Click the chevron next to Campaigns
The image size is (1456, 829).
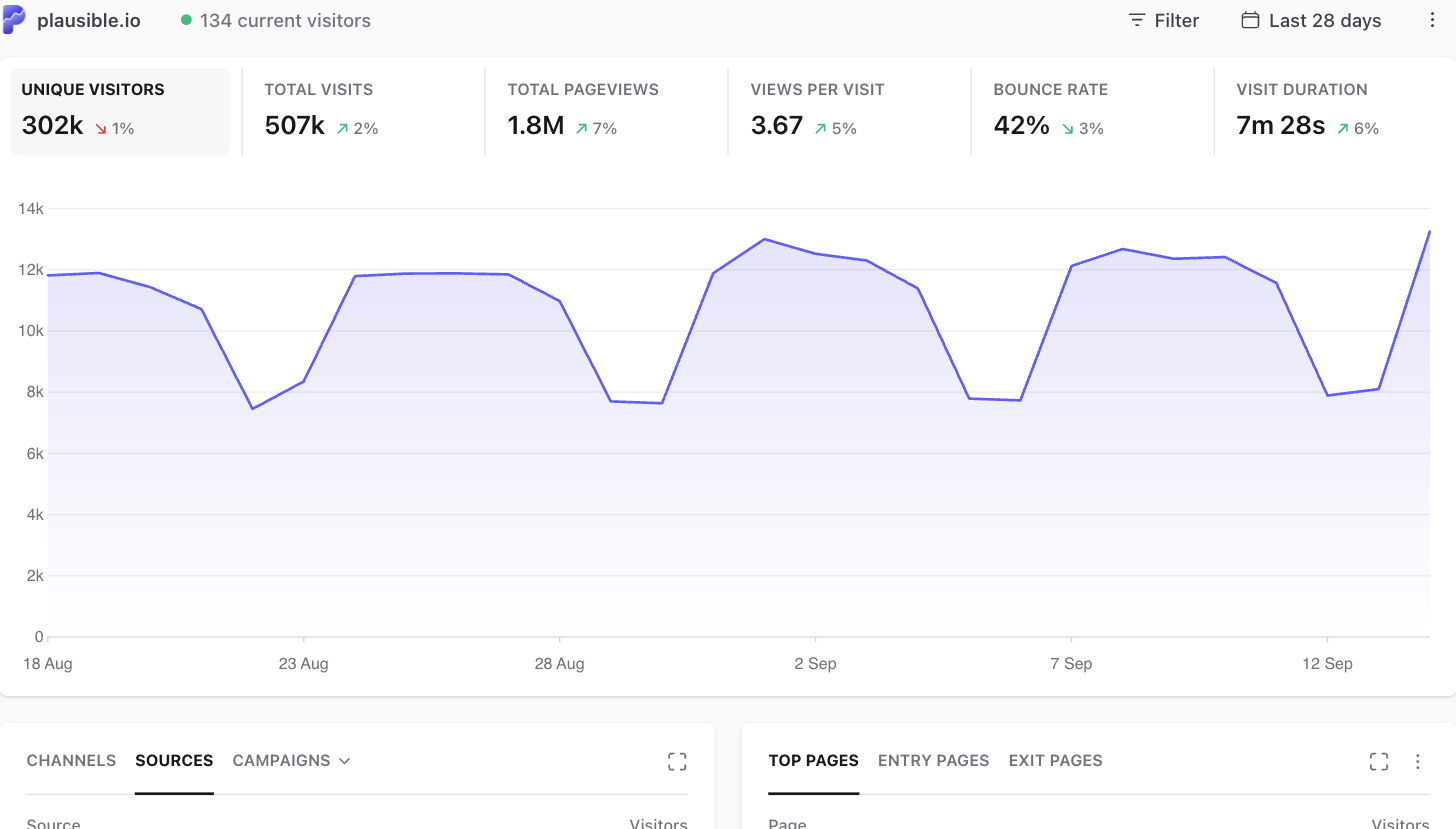tap(345, 762)
